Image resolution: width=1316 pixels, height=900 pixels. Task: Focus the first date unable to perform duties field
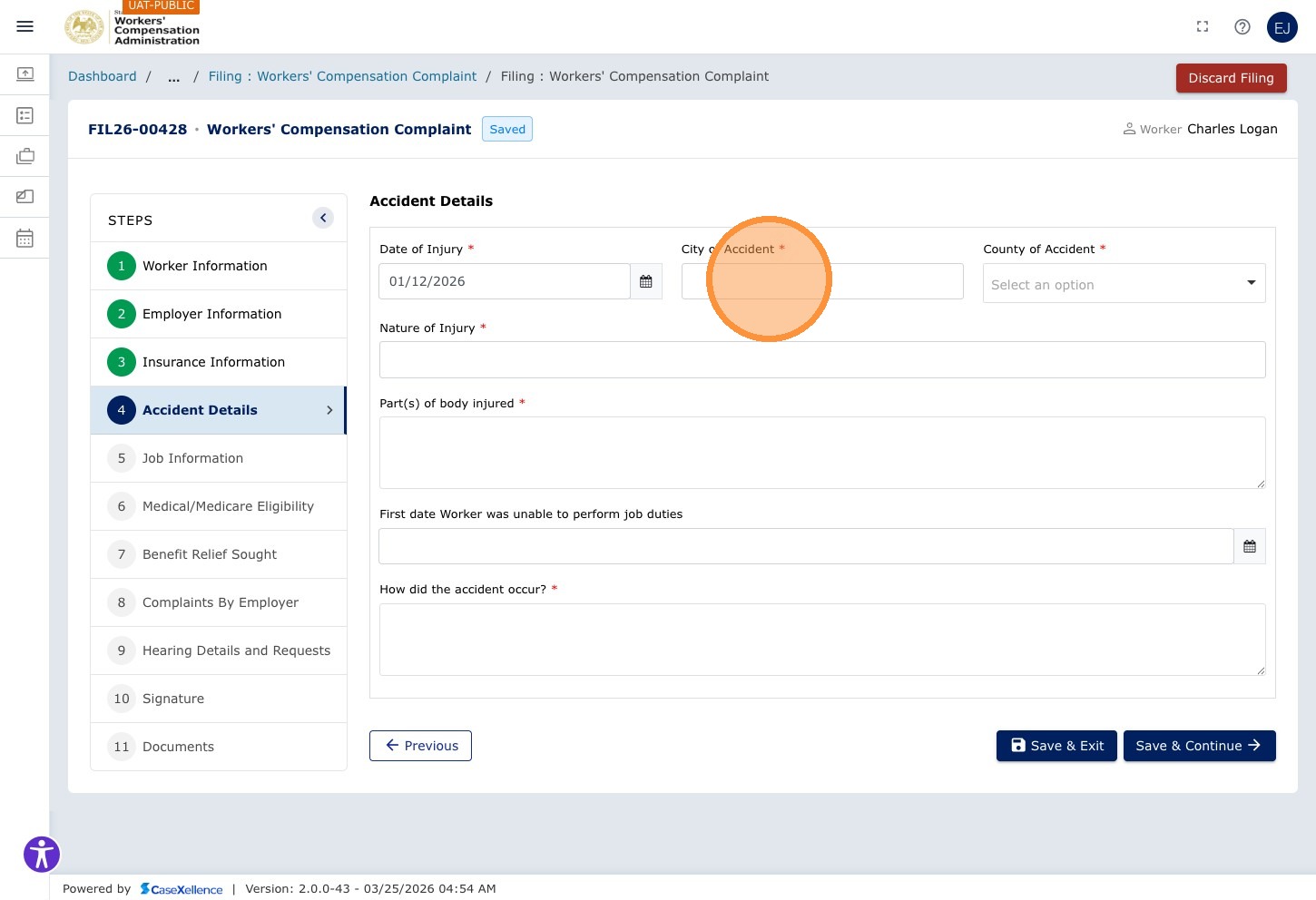point(806,546)
